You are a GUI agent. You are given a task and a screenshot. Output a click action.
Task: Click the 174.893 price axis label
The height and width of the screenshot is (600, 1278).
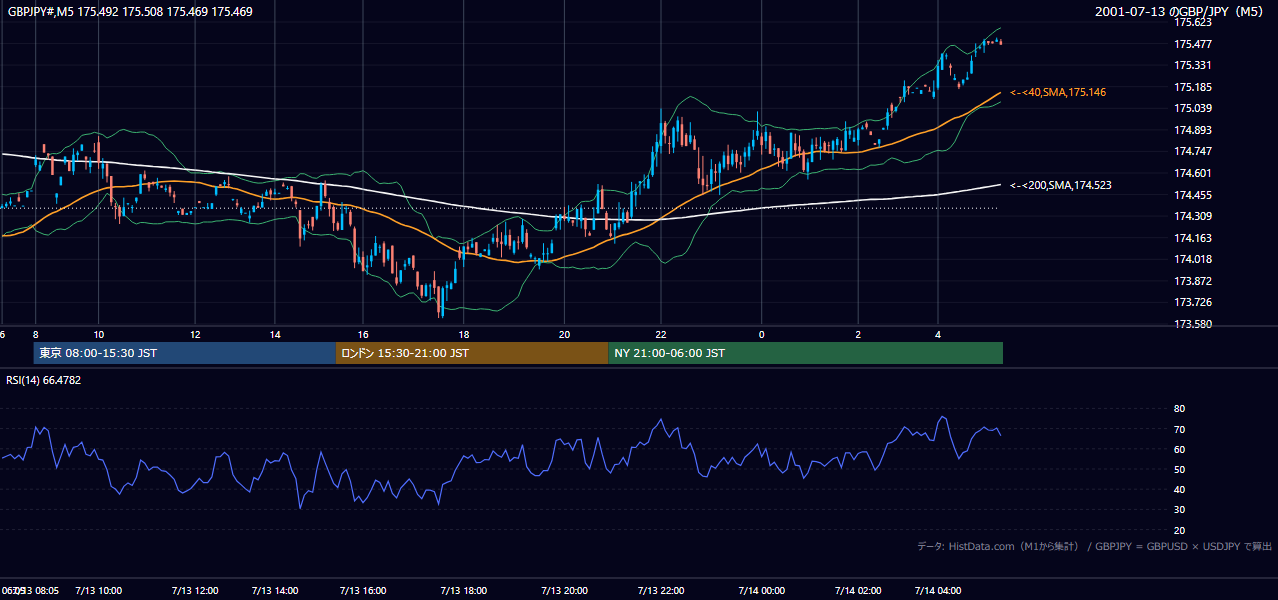1193,130
